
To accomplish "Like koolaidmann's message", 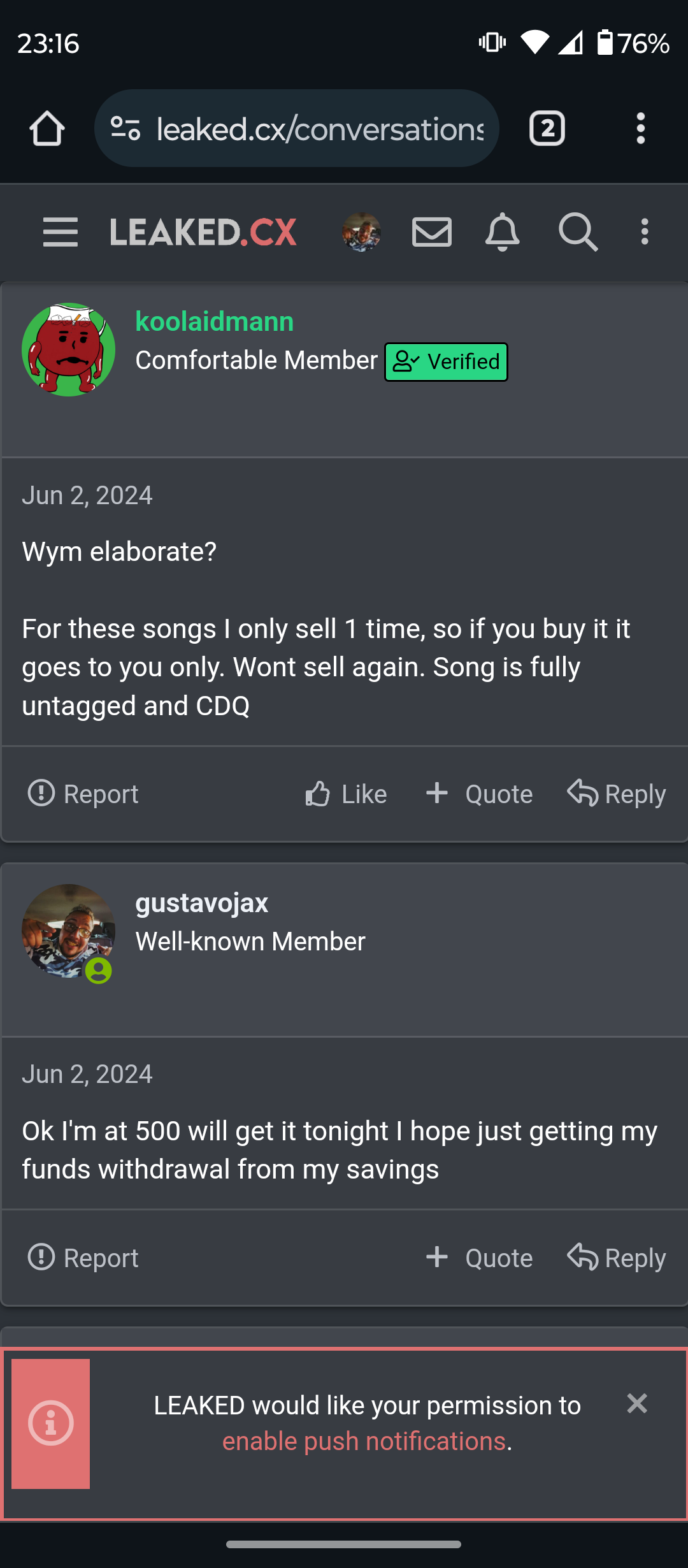I will tap(346, 794).
